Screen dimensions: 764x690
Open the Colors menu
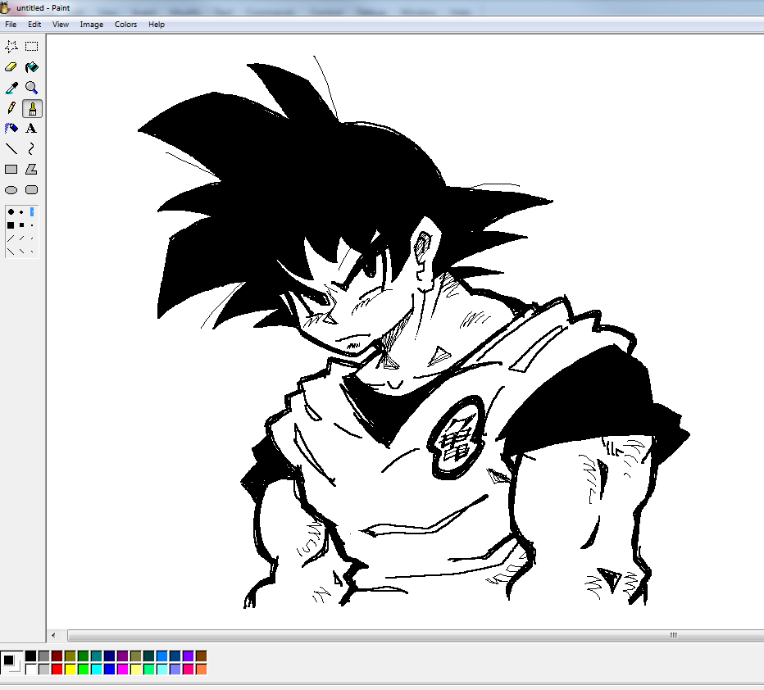125,24
